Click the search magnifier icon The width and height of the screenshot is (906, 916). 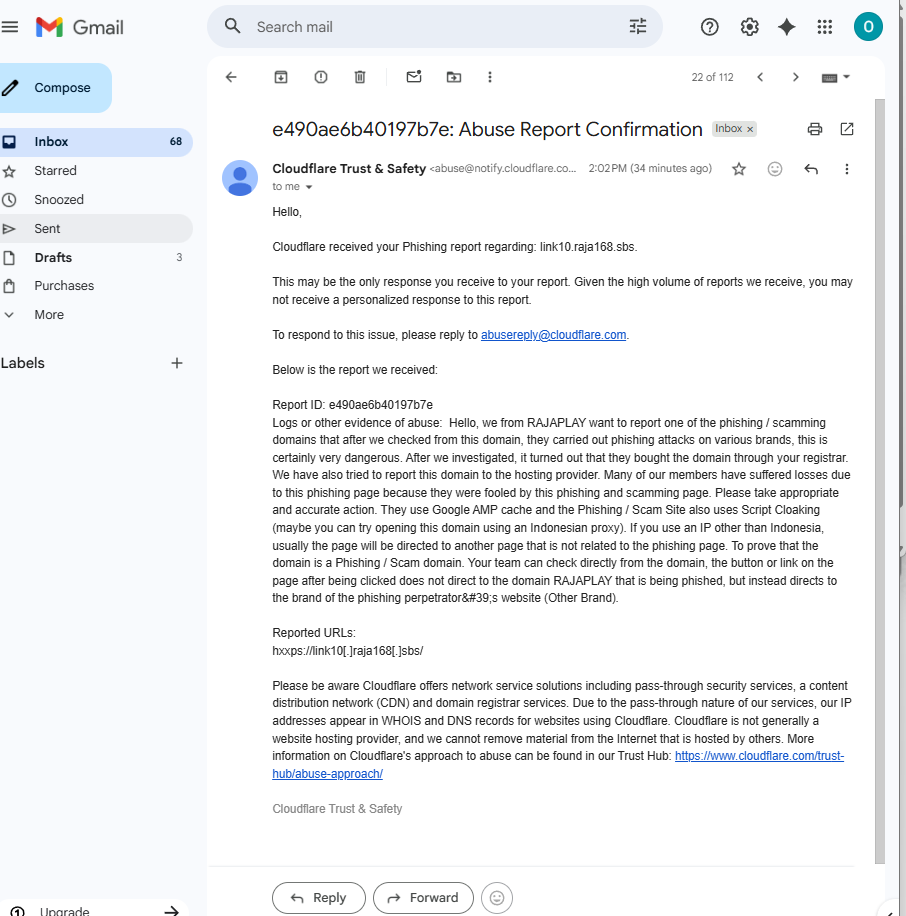(232, 26)
